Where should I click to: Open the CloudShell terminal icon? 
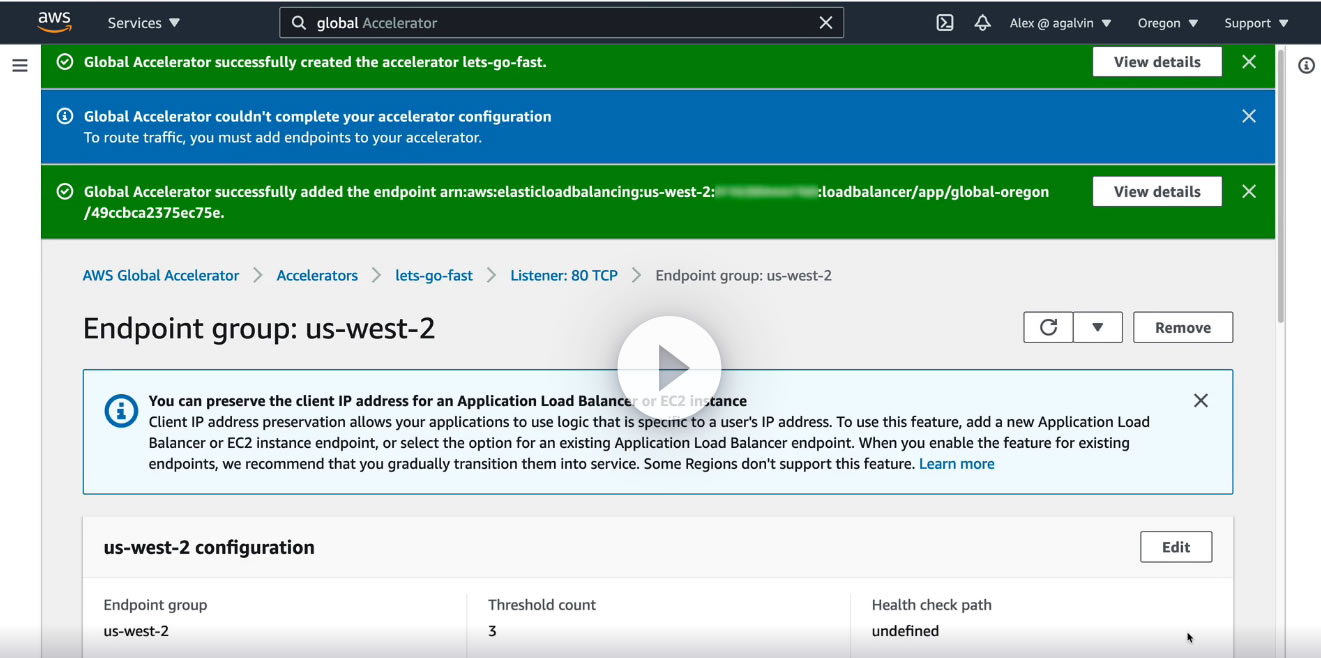click(945, 23)
